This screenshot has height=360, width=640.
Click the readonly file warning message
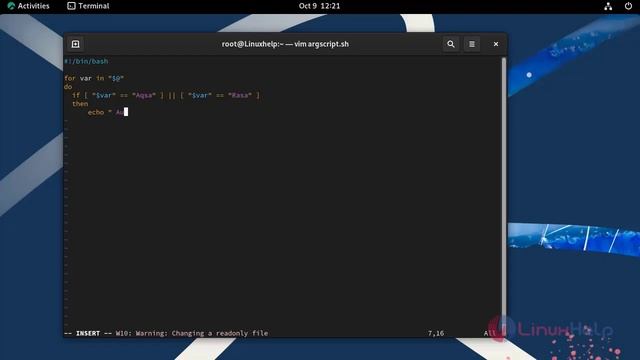tap(192, 333)
